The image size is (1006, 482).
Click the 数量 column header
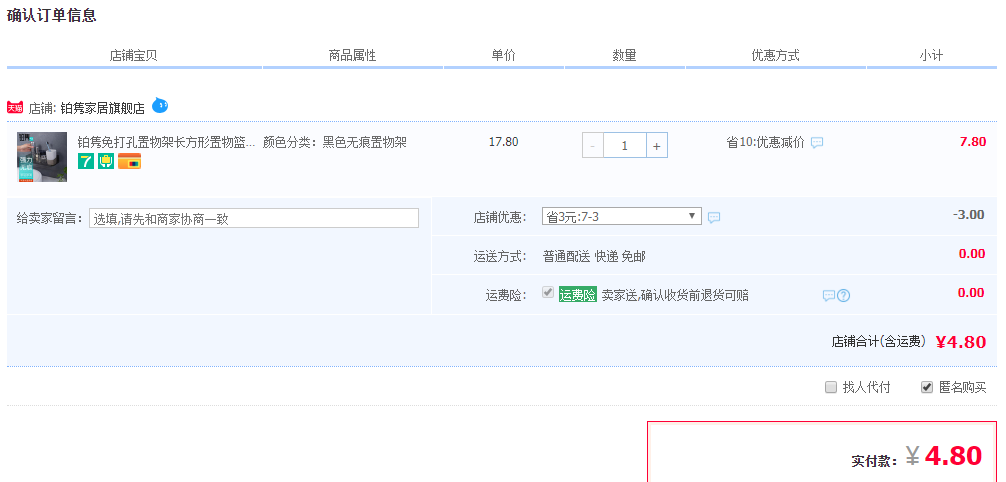pos(624,55)
